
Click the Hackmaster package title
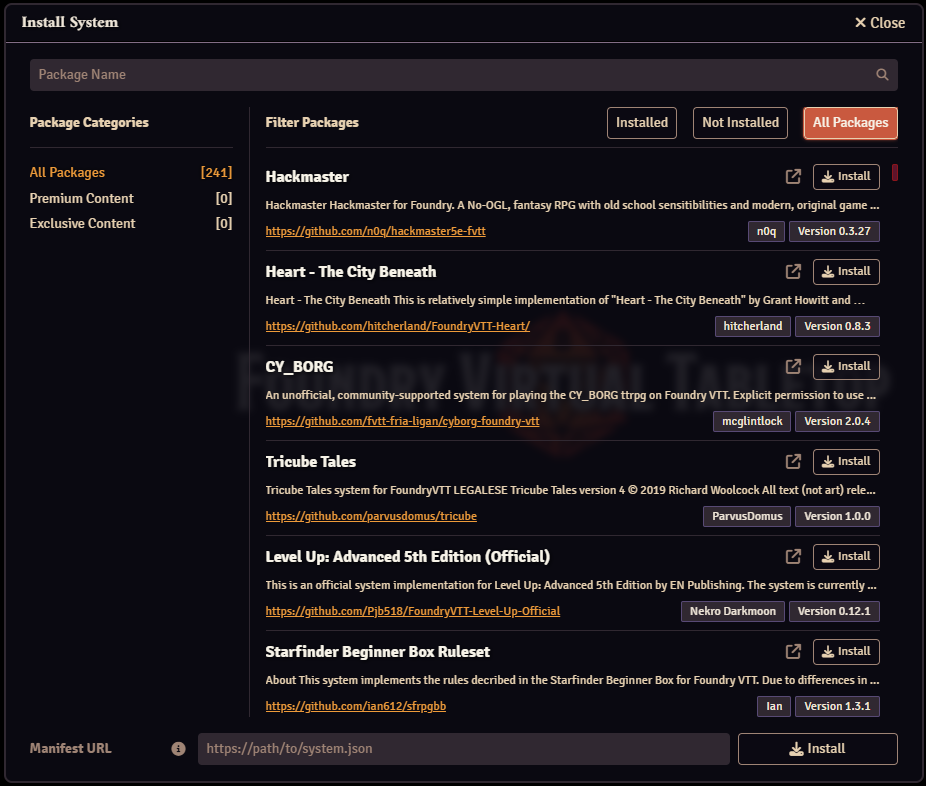tap(307, 177)
